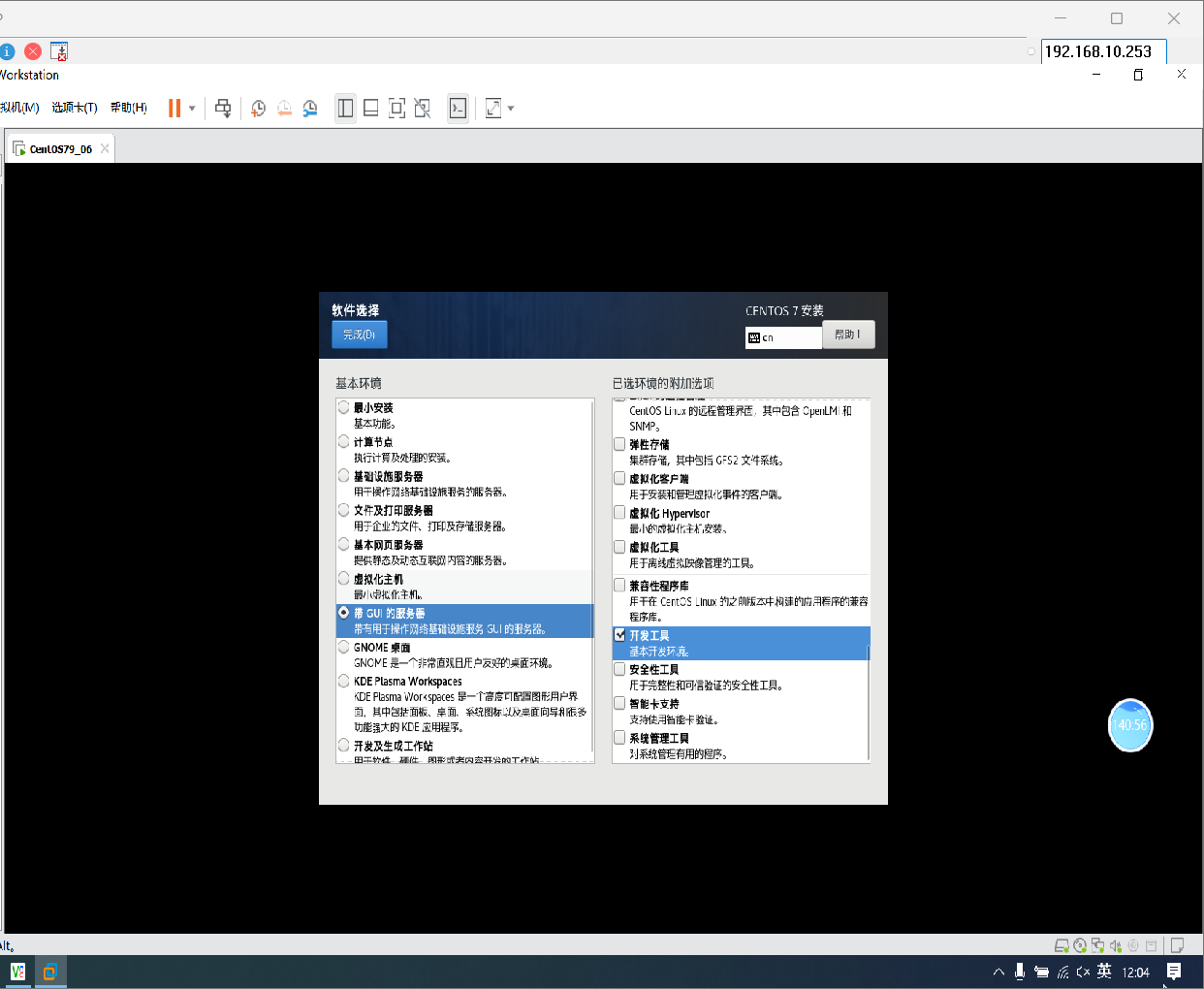Click the blue info icon at top left

(x=6, y=51)
